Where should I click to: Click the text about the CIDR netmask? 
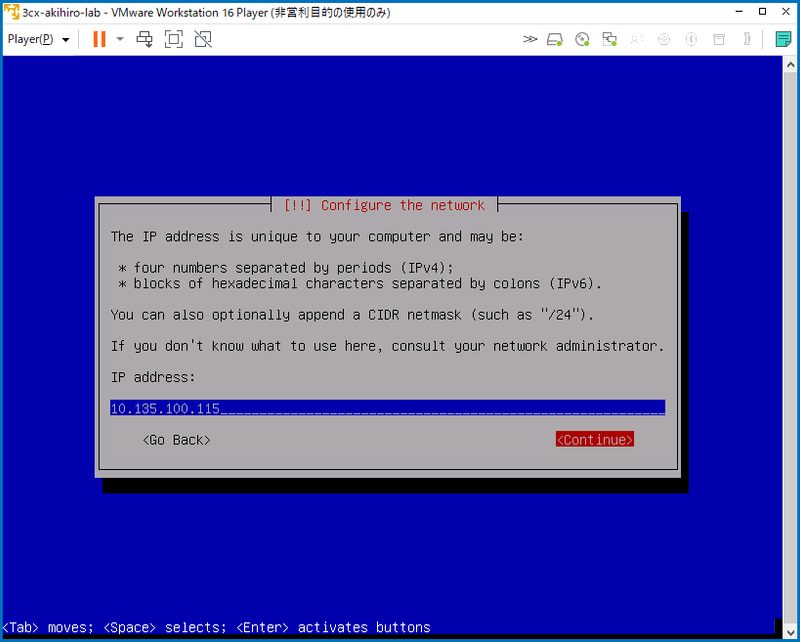352,315
